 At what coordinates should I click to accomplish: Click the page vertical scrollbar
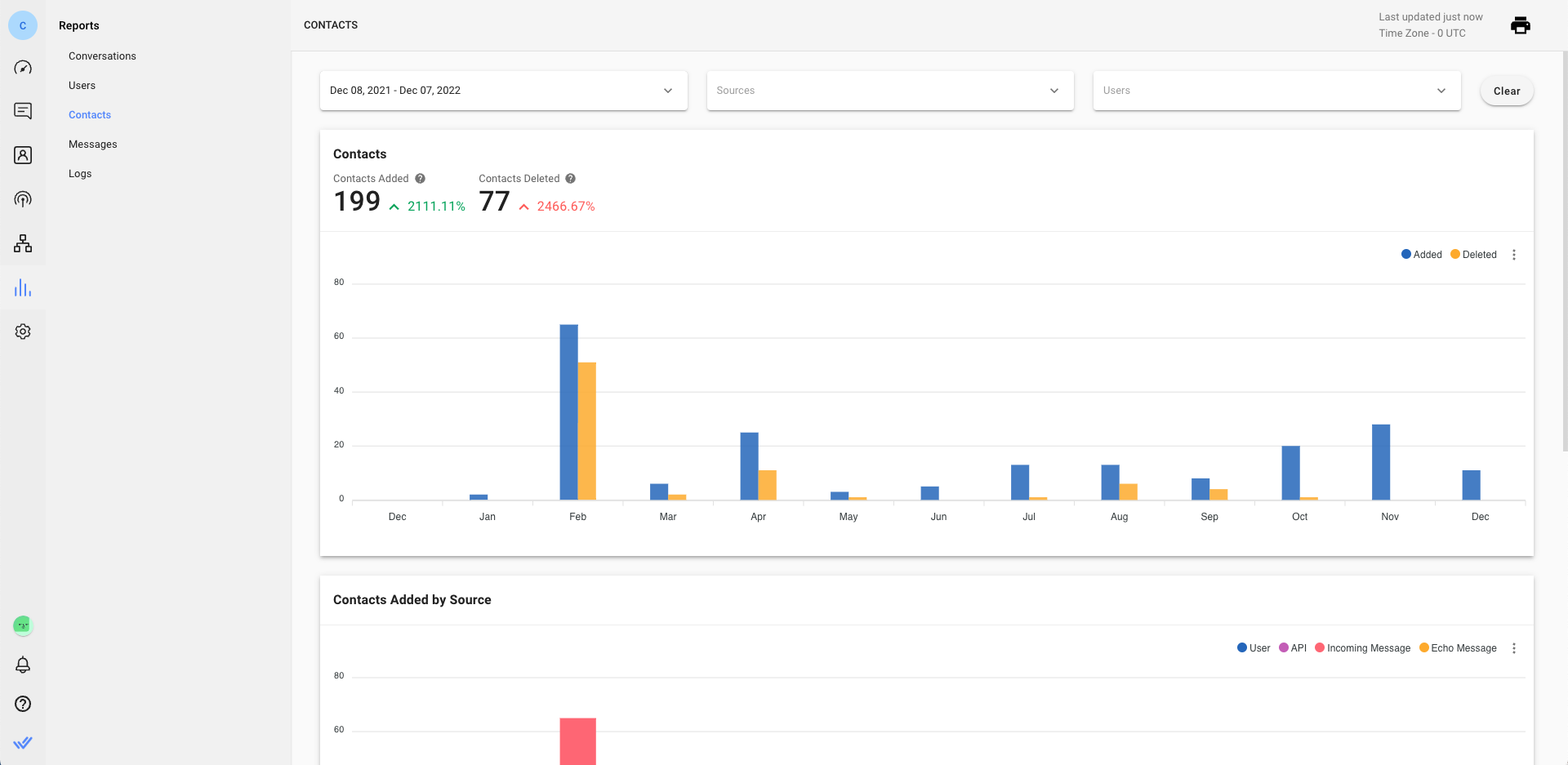[x=1564, y=251]
